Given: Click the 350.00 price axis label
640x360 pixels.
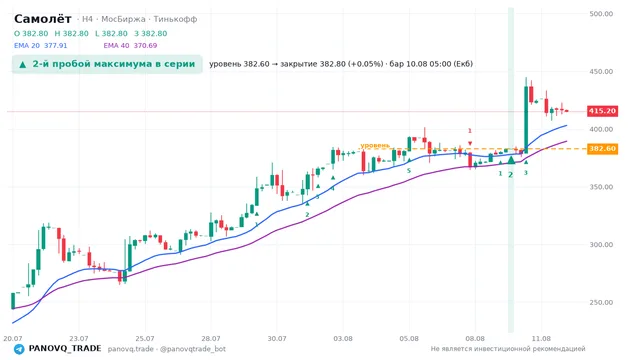Looking at the screenshot, I should (x=601, y=187).
